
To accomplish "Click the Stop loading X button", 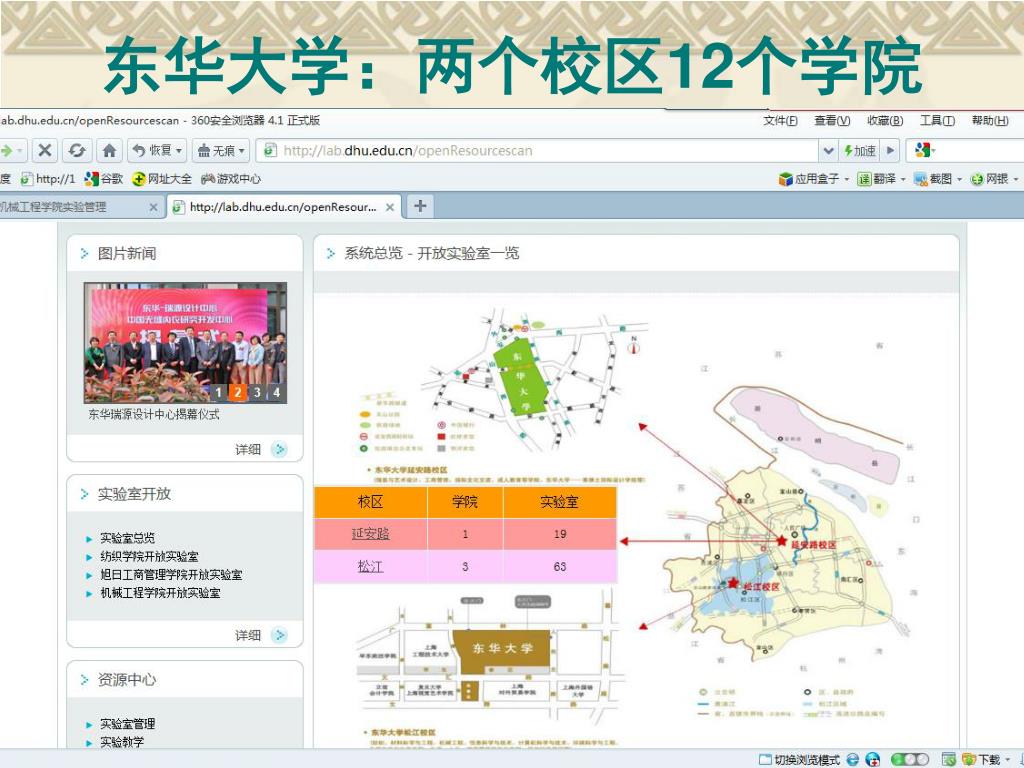I will click(44, 151).
